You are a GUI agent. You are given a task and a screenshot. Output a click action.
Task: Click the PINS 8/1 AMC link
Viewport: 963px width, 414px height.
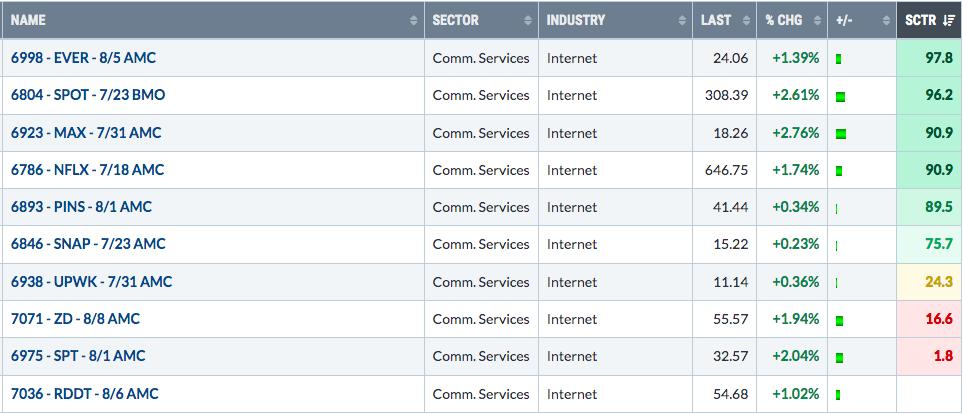coord(81,207)
